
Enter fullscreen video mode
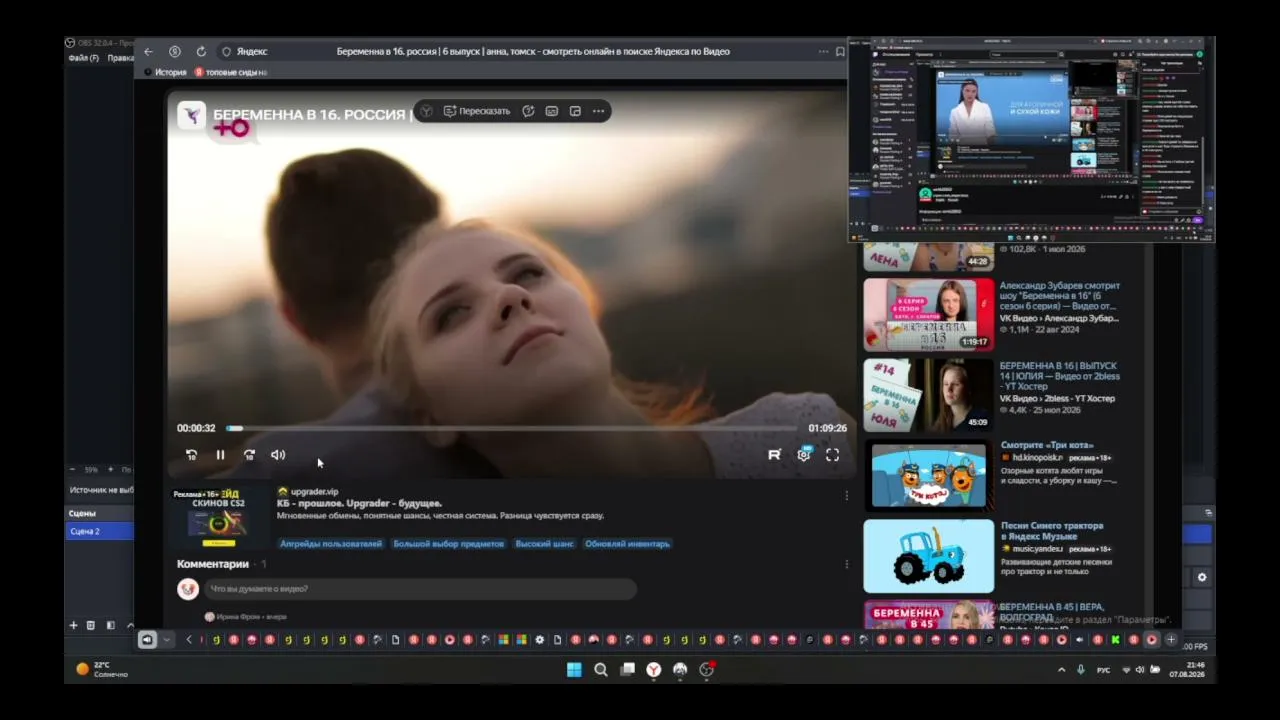pos(832,455)
